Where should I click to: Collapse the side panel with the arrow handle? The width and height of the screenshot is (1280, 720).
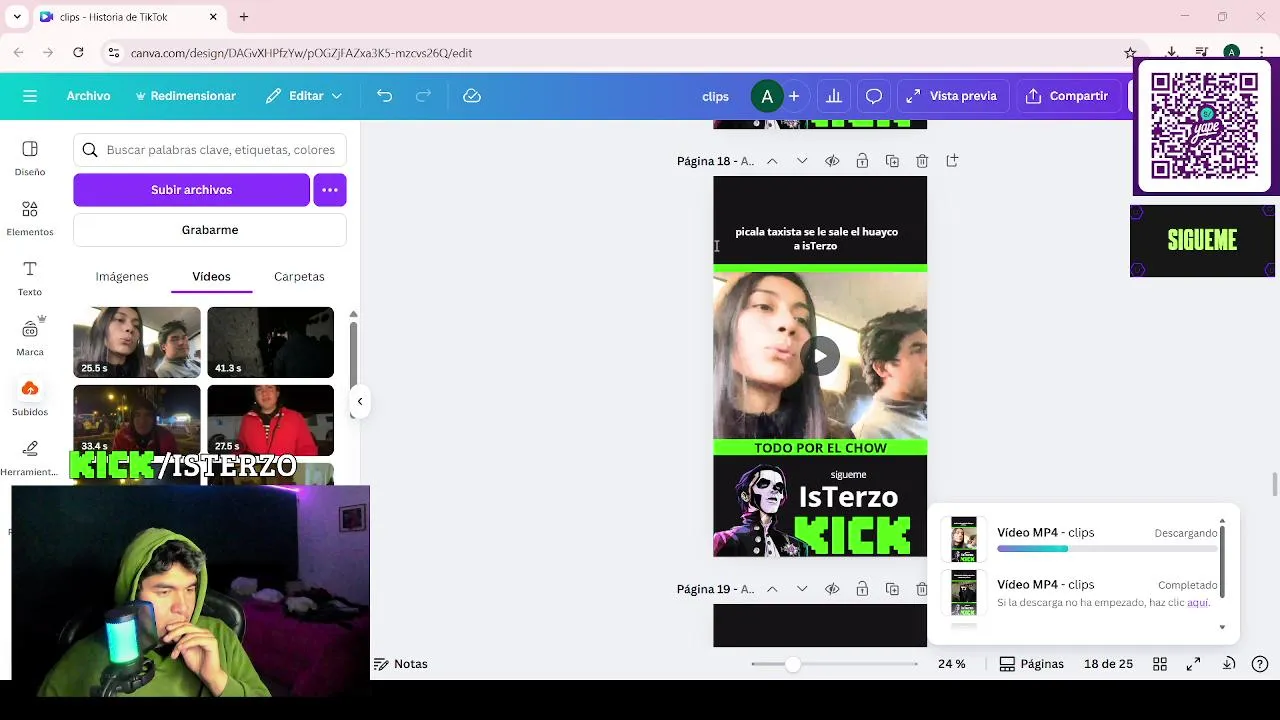tap(359, 401)
